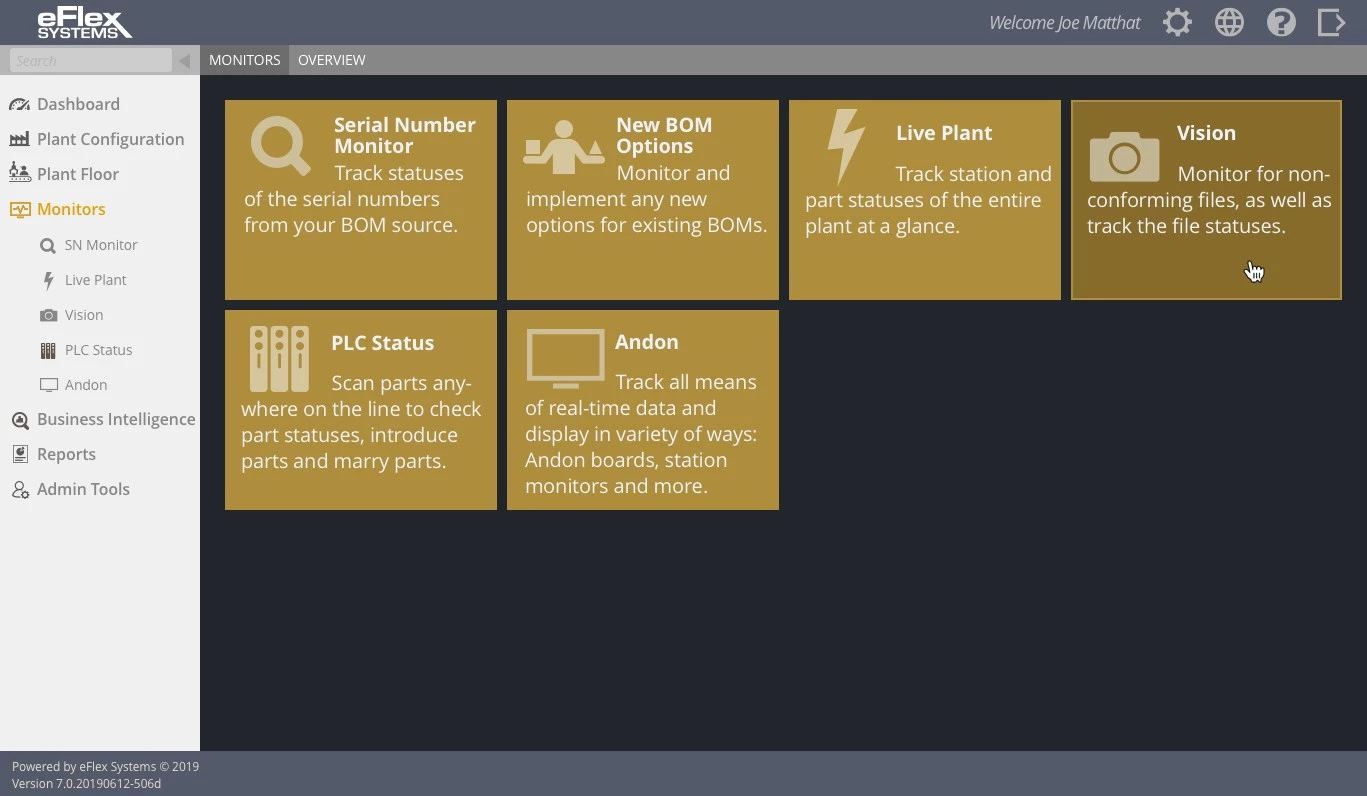Screen dimensions: 1367x796
Task: Open the help question mark icon
Action: pos(1281,21)
